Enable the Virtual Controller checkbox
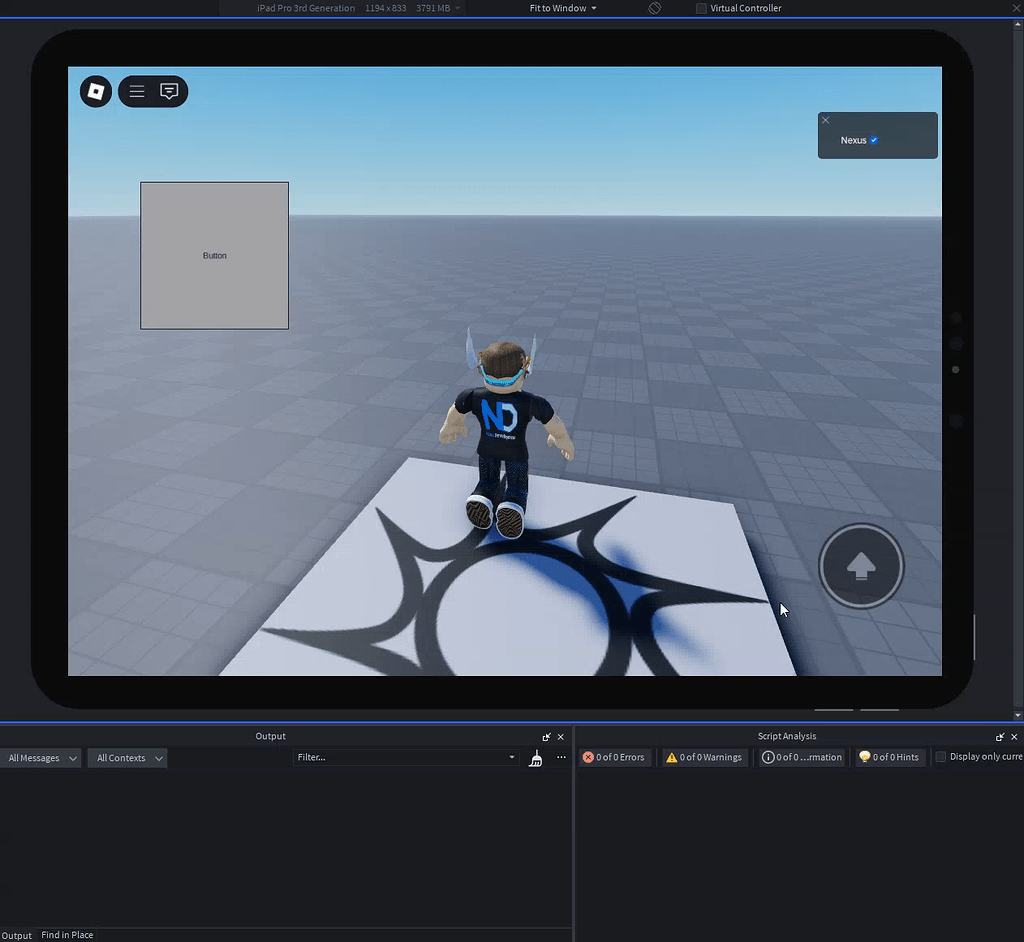 (700, 8)
